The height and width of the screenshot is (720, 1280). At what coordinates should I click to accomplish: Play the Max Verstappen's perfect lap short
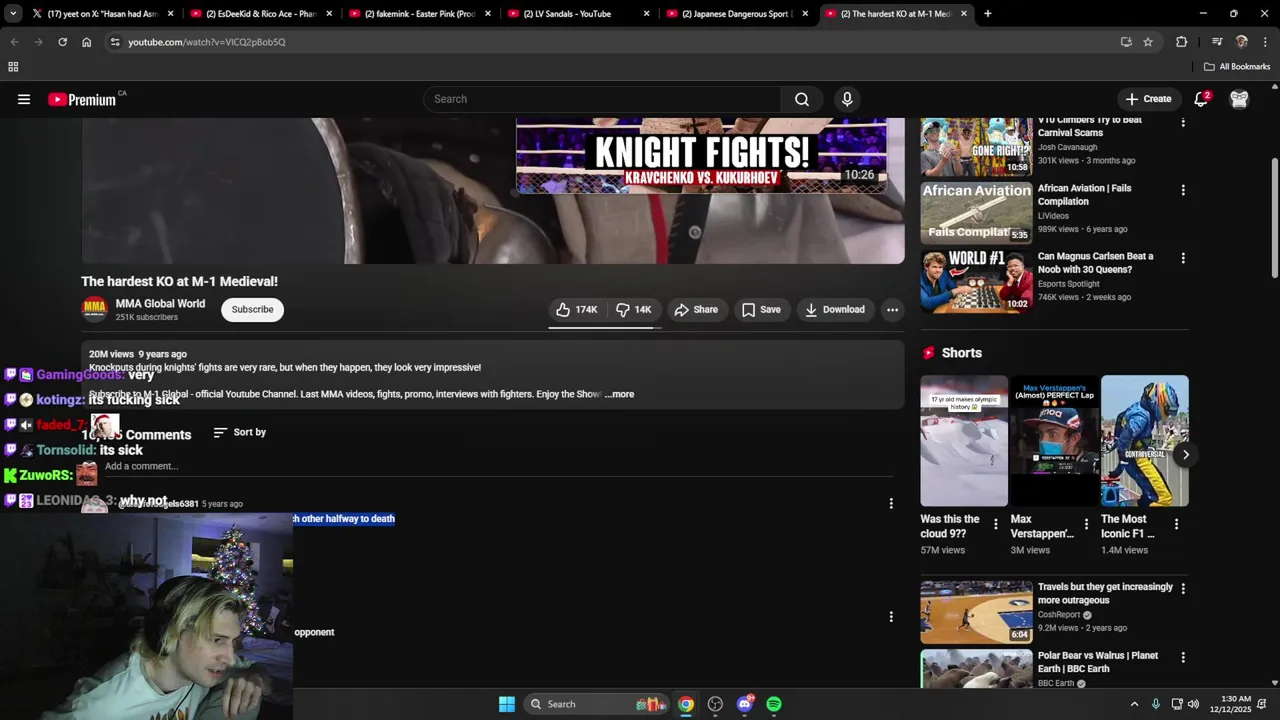[1054, 441]
